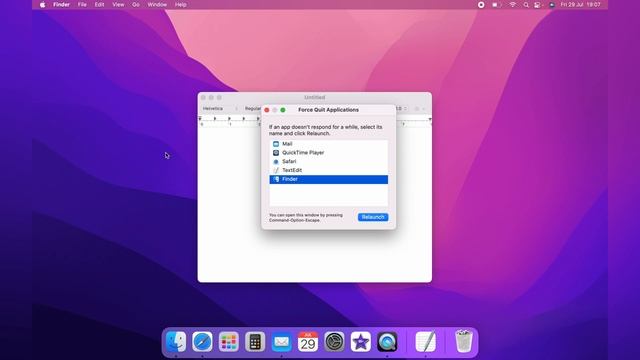
Task: Open the Apple menu
Action: click(42, 4)
